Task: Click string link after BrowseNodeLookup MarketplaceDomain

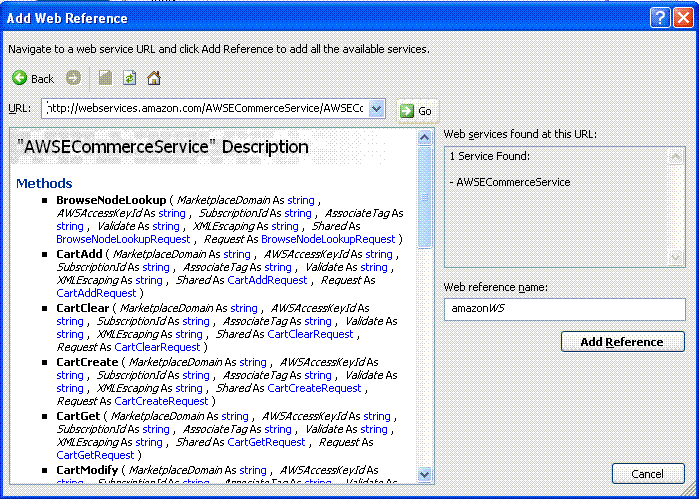Action: (x=301, y=200)
